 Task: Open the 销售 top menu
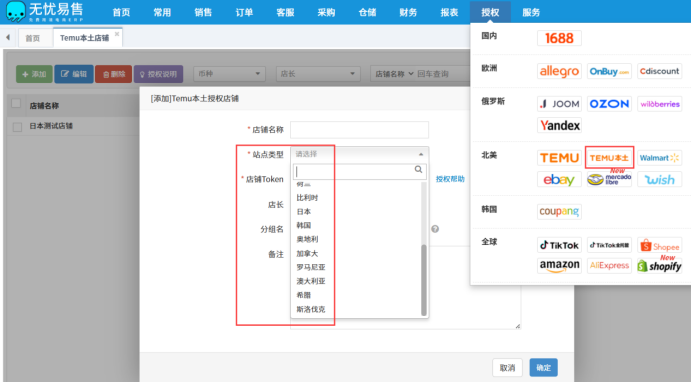(203, 12)
